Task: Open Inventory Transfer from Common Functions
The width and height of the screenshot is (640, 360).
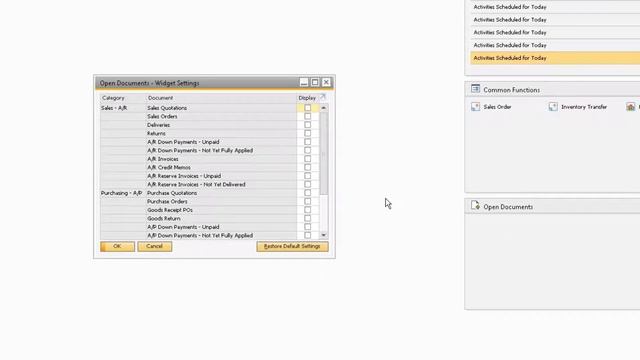Action: coord(578,107)
